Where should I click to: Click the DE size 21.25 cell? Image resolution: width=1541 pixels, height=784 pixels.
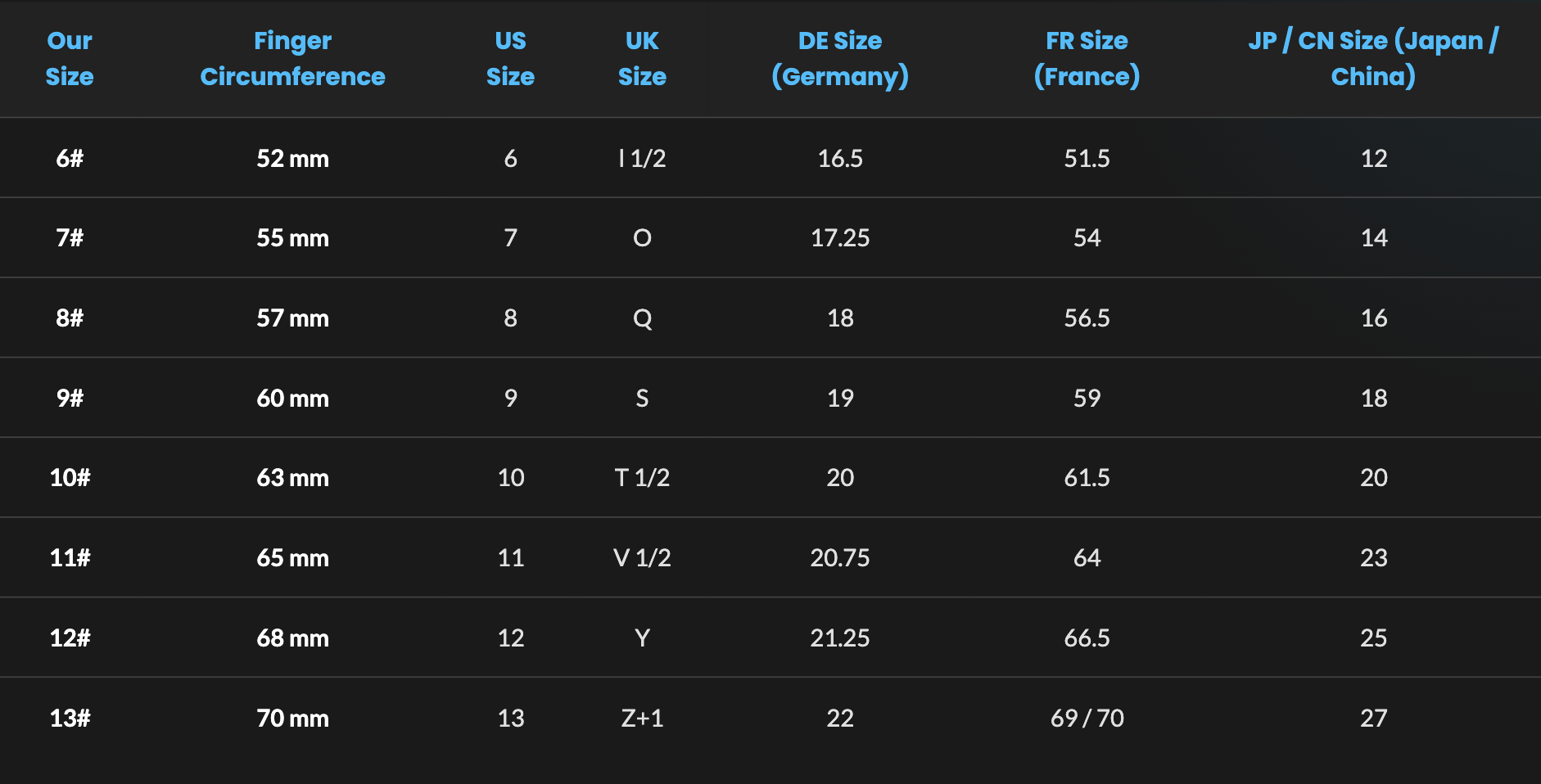click(x=840, y=638)
